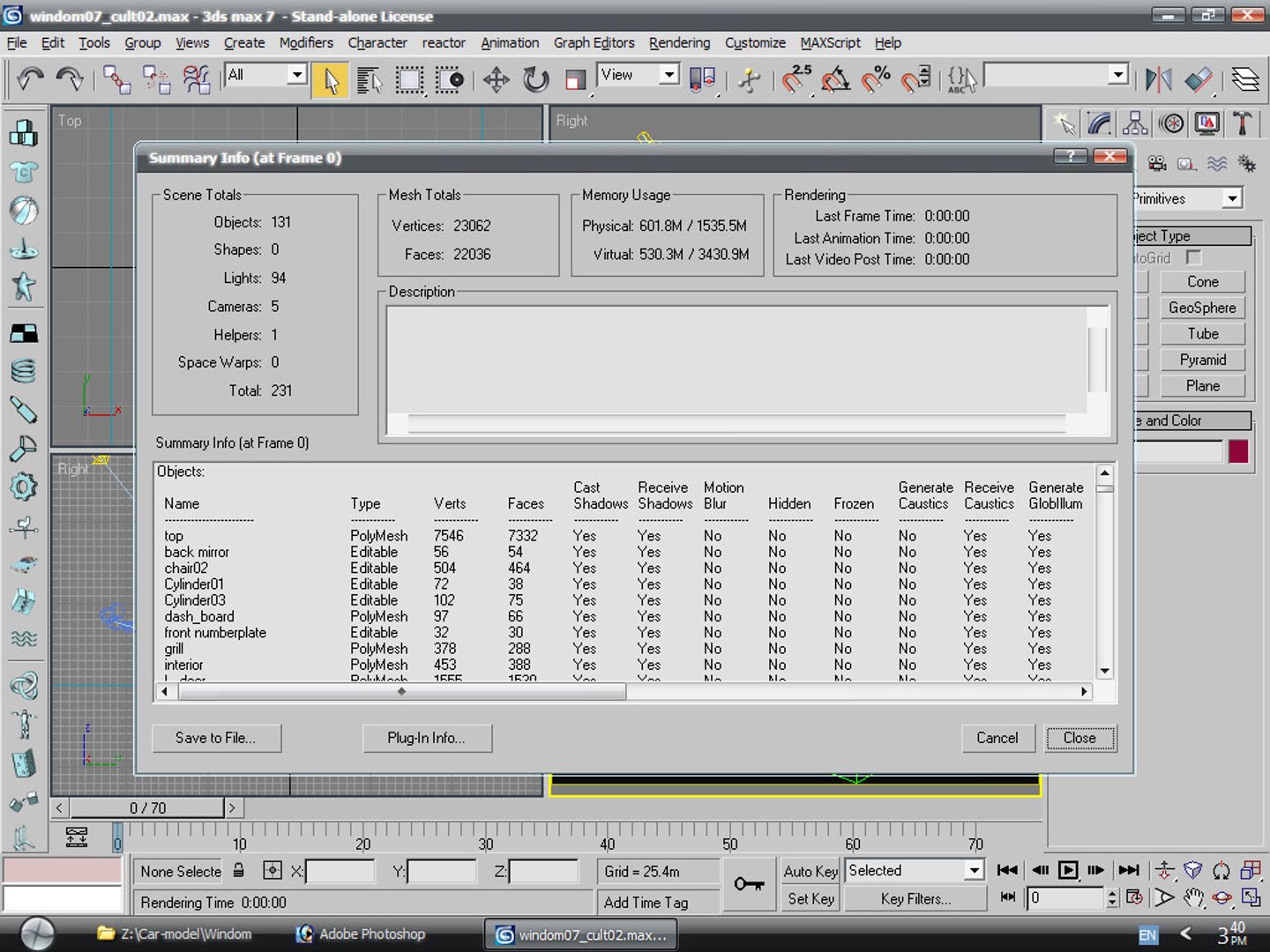1270x952 pixels.
Task: Click the Cone primitive button
Action: pos(1202,281)
